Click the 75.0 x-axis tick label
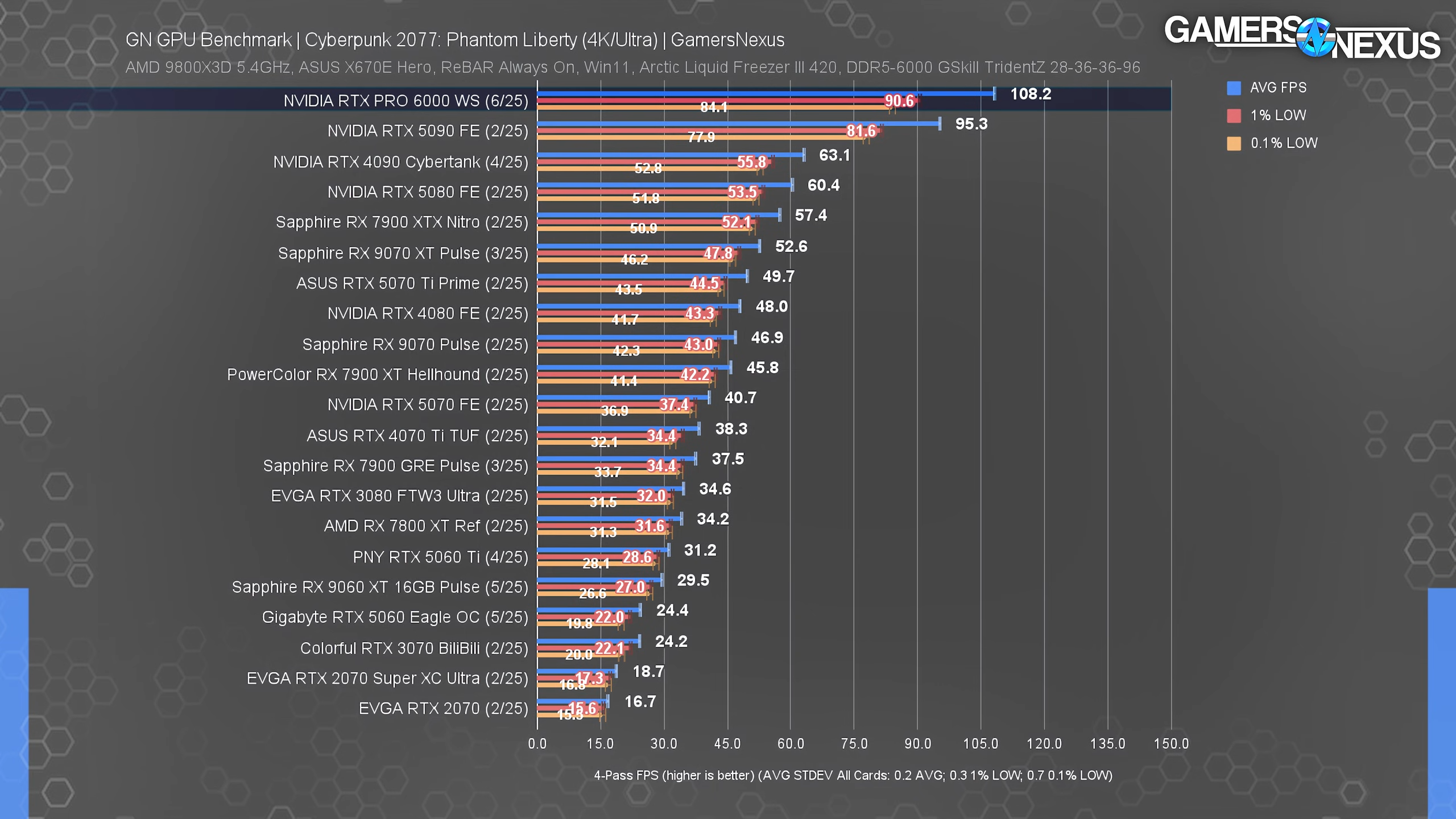The width and height of the screenshot is (1456, 819). pyautogui.click(x=854, y=744)
